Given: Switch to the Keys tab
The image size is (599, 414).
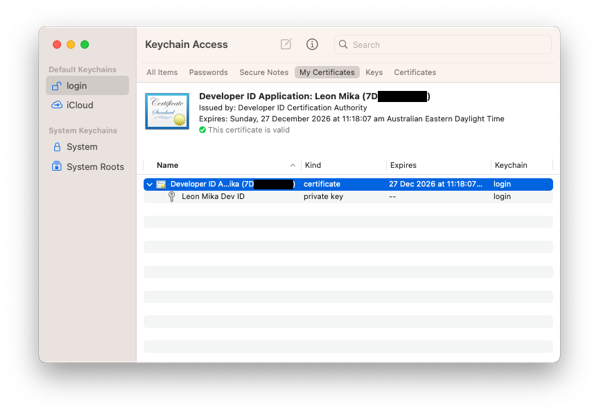Looking at the screenshot, I should (374, 72).
